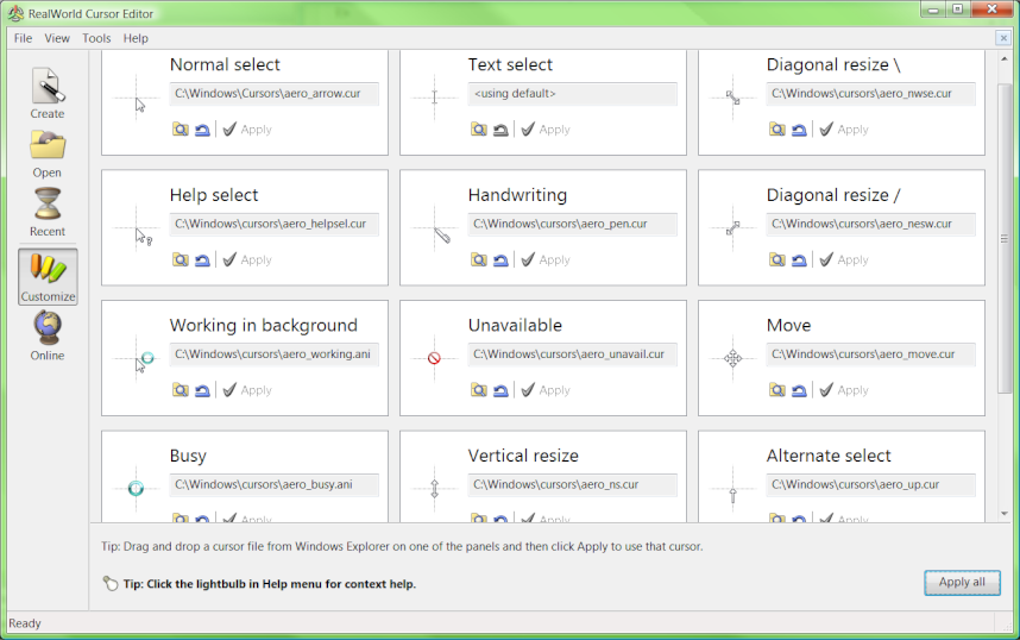Click the aero_nesw.cur path field
1020x640 pixels.
(871, 224)
